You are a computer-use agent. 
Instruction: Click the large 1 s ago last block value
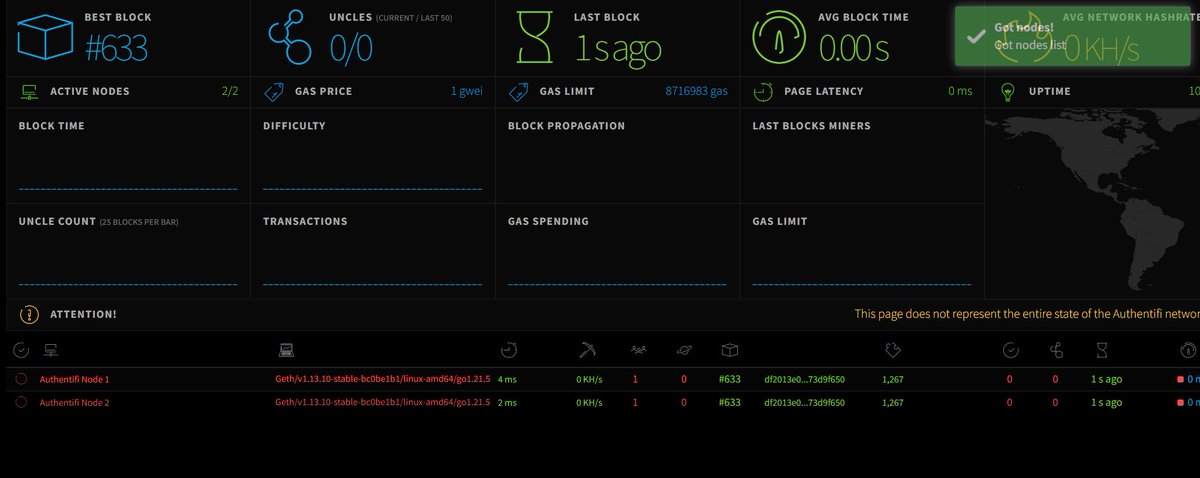coord(617,47)
